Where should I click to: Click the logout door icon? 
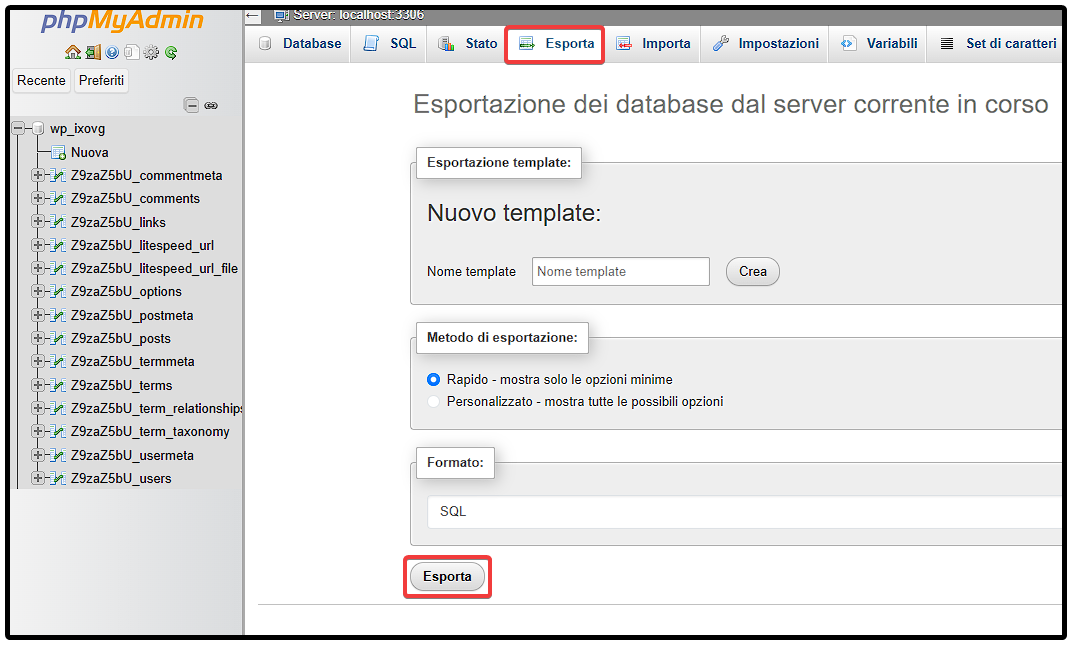93,52
